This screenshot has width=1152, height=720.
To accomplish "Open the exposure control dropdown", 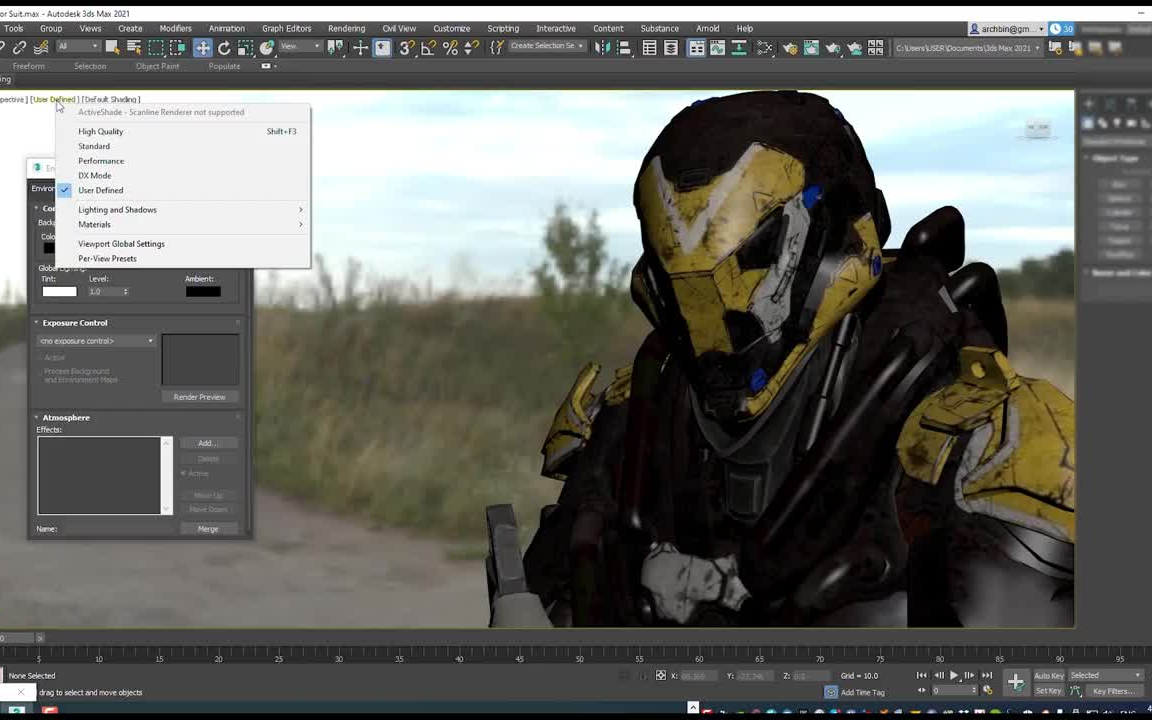I will [95, 340].
